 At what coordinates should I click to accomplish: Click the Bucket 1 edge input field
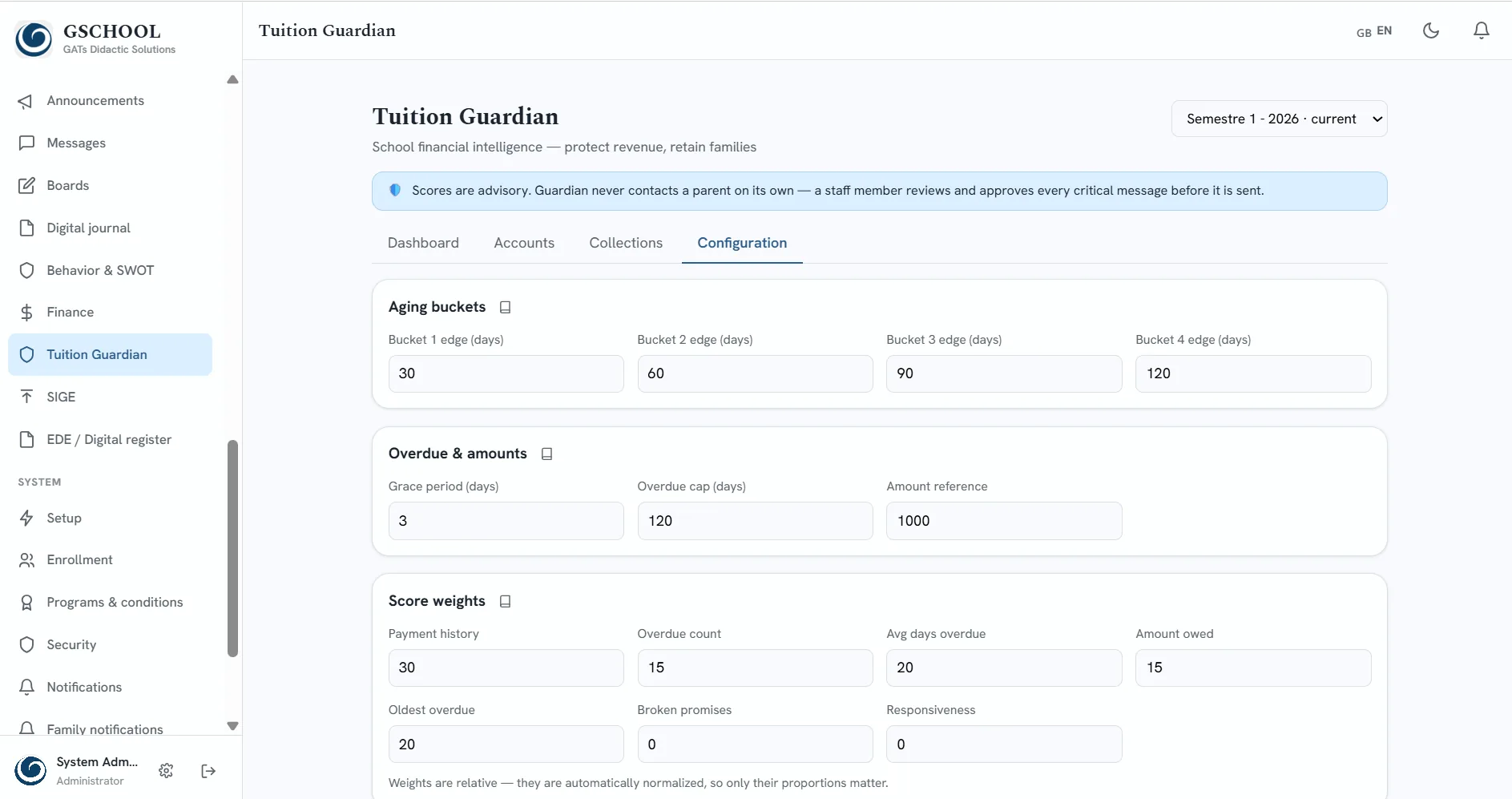tap(506, 373)
